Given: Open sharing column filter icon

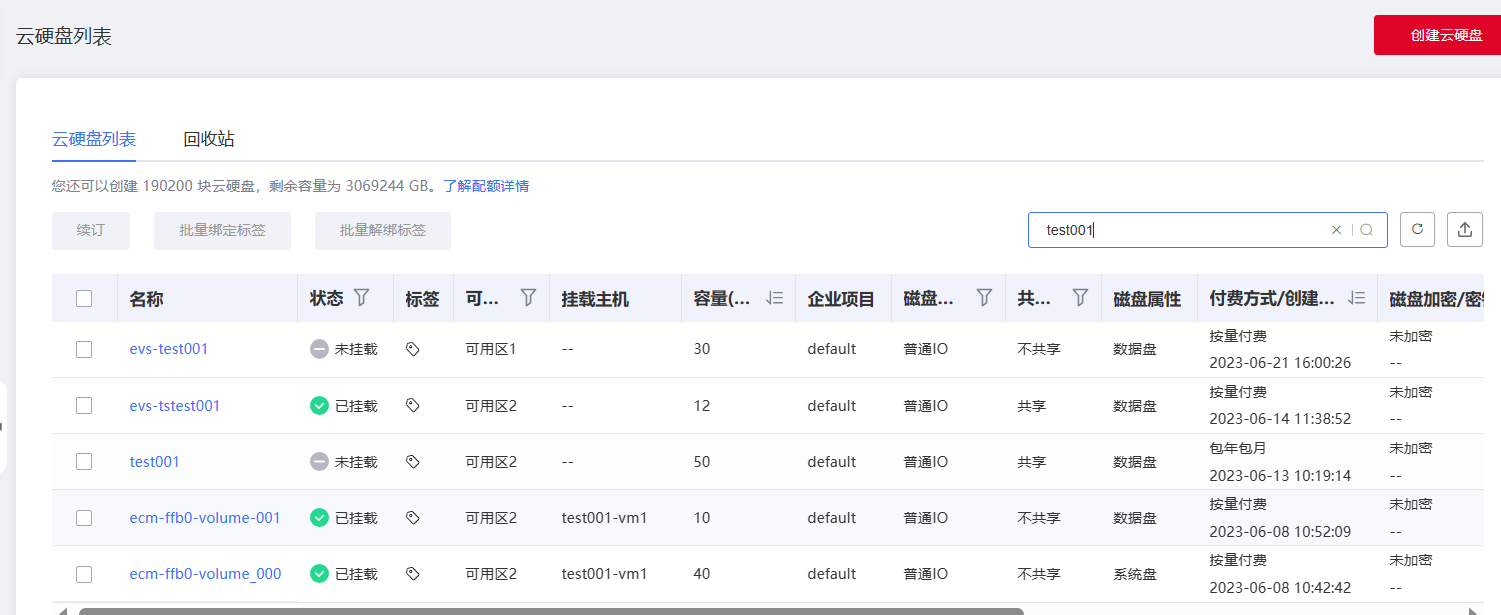Looking at the screenshot, I should 1080,297.
